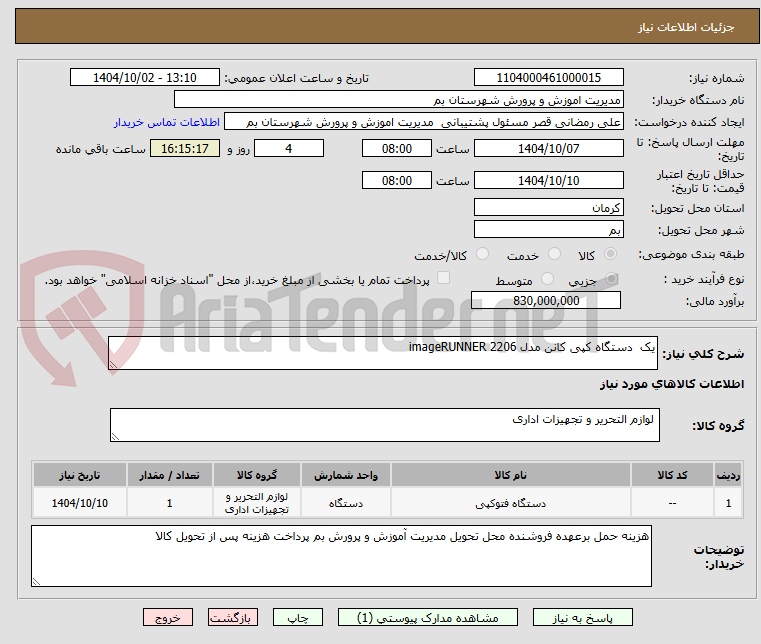Viewport: 761px width, 644px height.
Task: Select the کالا/خدمت radio button
Action: [x=482, y=254]
